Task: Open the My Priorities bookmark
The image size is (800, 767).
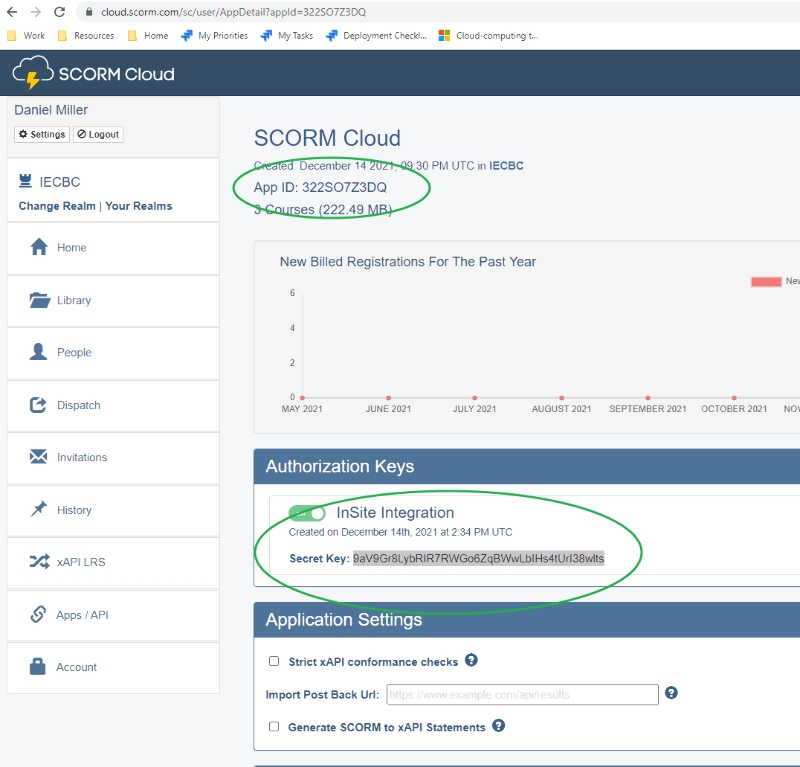Action: (216, 35)
